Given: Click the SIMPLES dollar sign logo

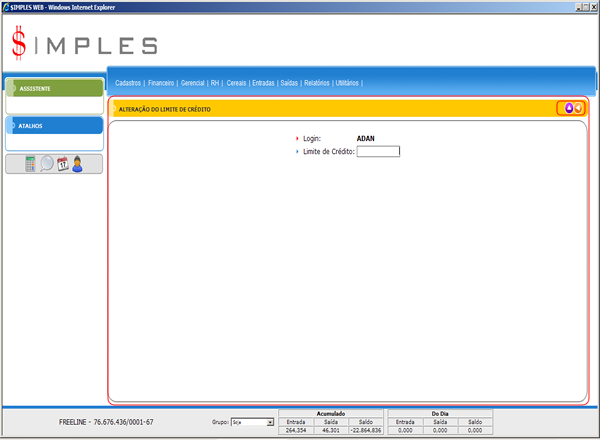Looking at the screenshot, I should pos(20,43).
